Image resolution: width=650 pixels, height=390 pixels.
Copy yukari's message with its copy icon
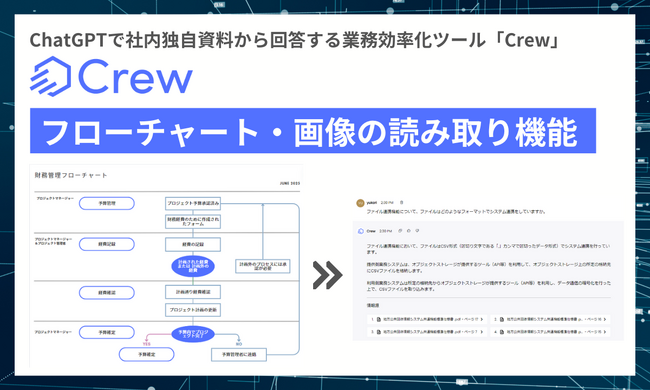402,202
